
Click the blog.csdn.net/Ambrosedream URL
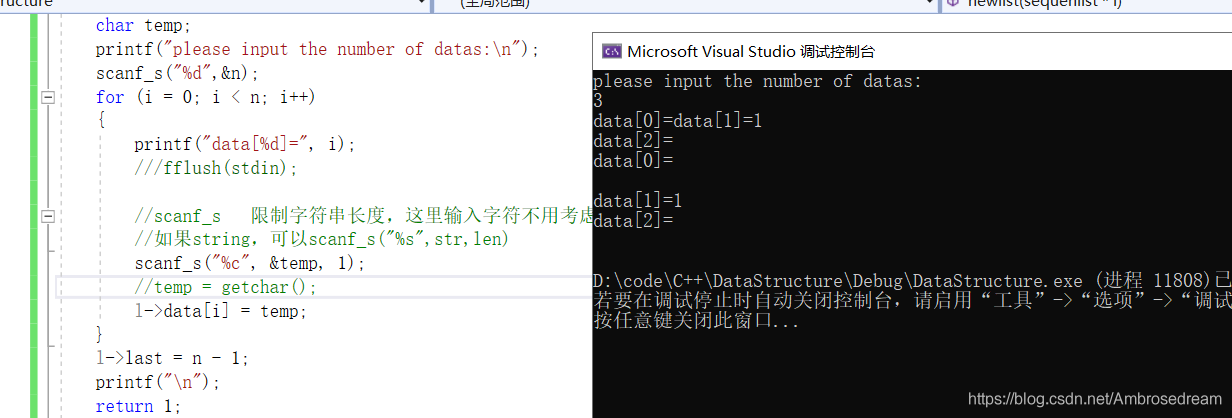[1094, 399]
